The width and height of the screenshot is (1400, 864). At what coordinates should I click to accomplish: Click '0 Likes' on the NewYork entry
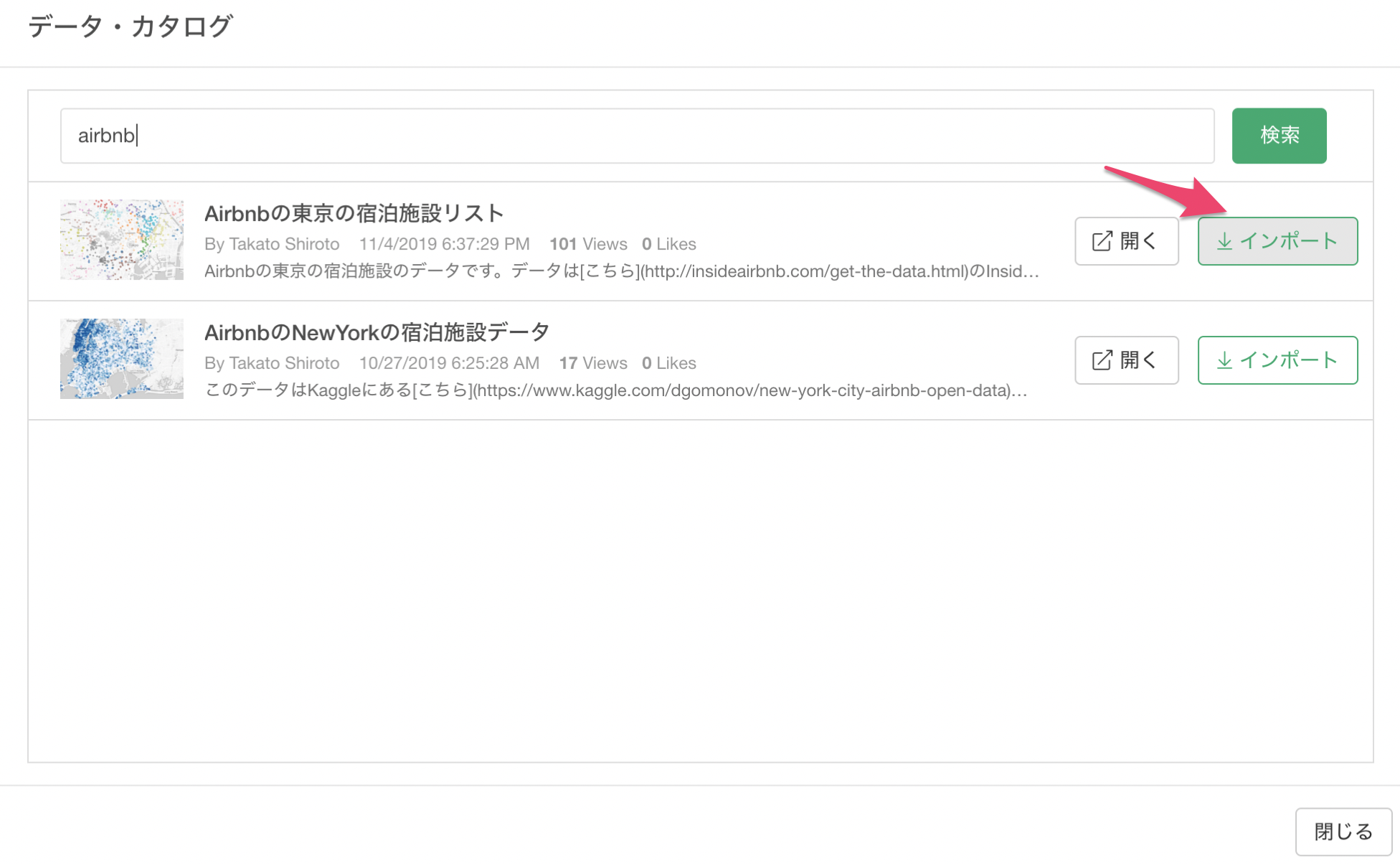coord(669,363)
